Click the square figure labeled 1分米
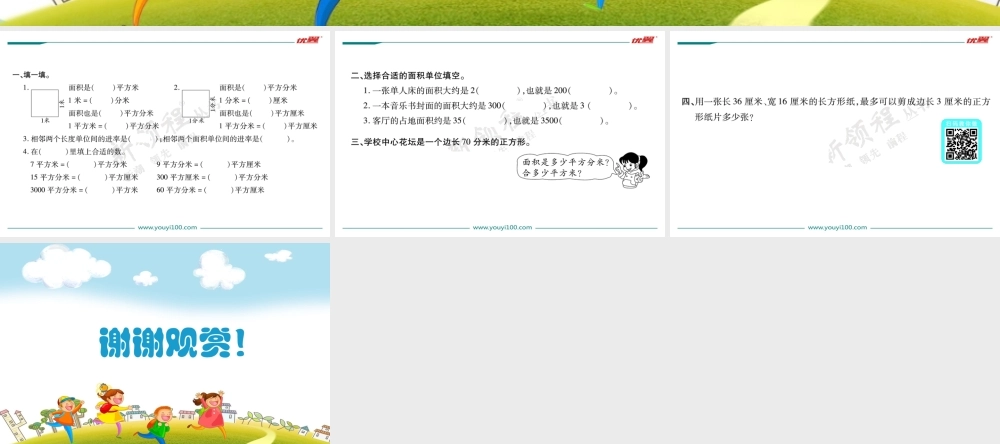Screen dimensions: 1000x444 point(196,103)
